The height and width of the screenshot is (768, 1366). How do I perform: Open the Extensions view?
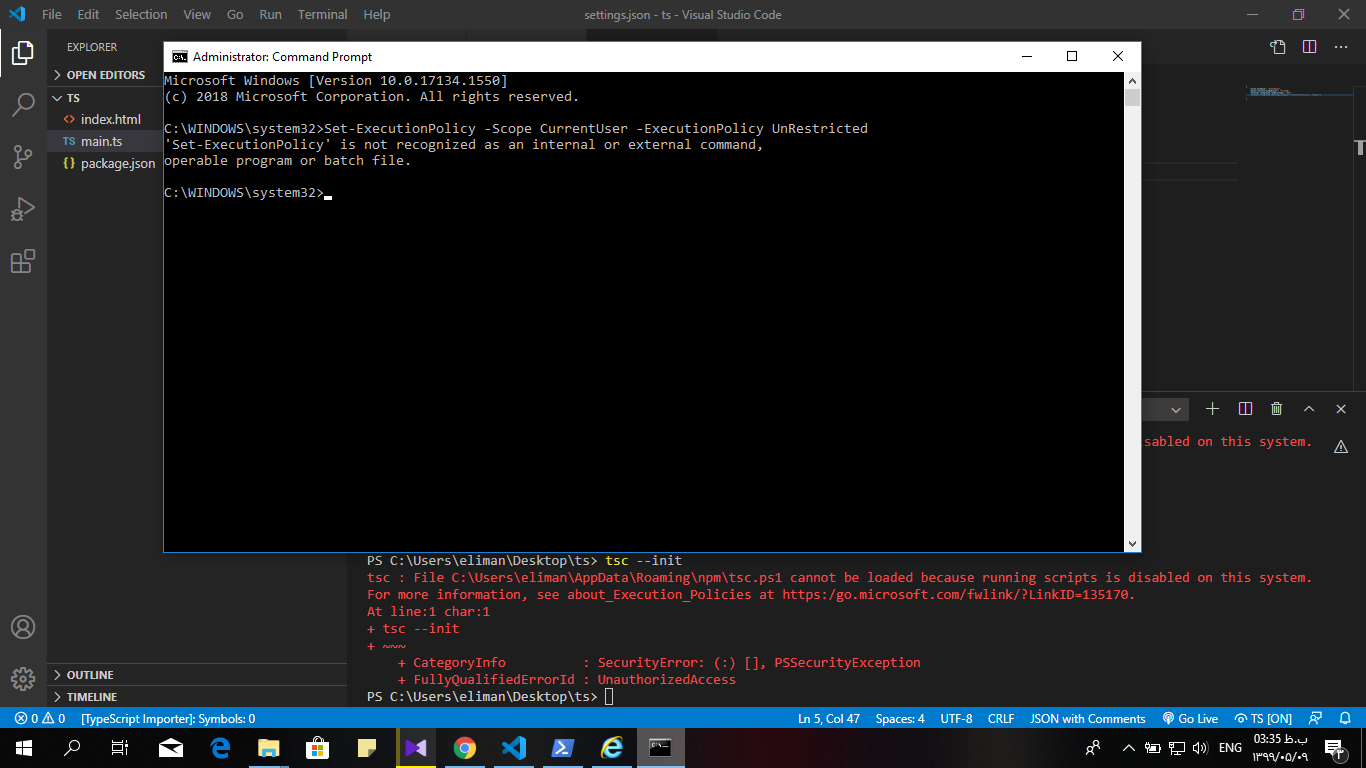click(23, 262)
